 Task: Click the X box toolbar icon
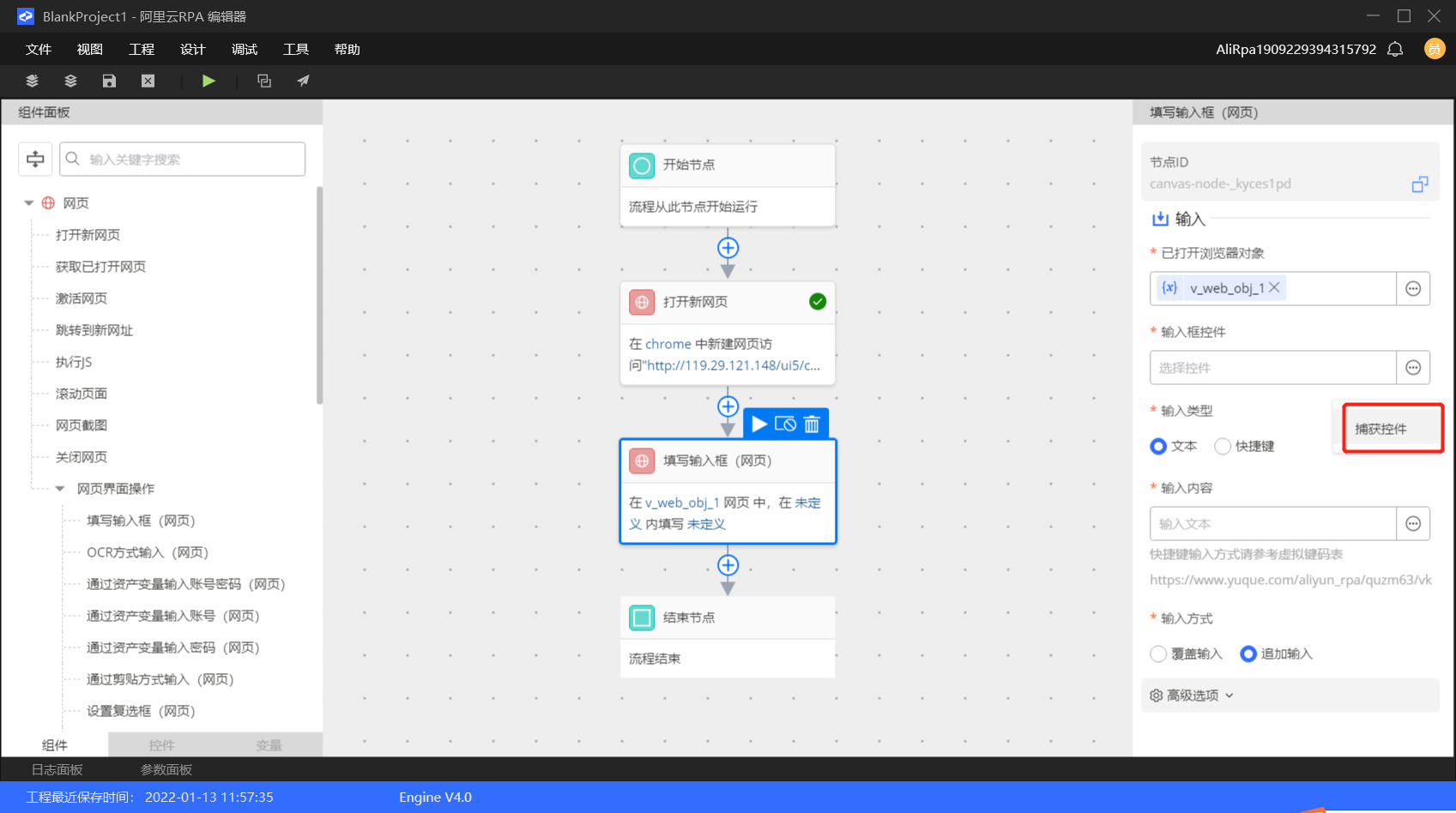(x=148, y=81)
